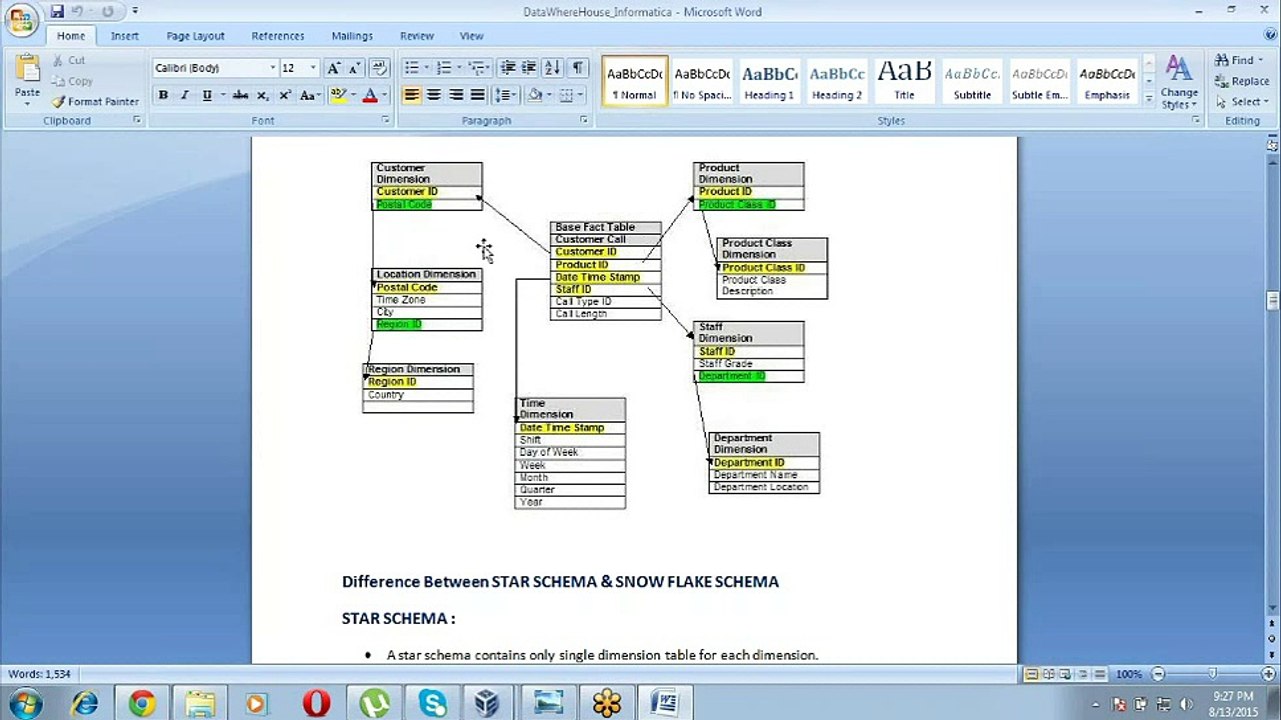
Task: Open the Review tab
Action: [417, 36]
